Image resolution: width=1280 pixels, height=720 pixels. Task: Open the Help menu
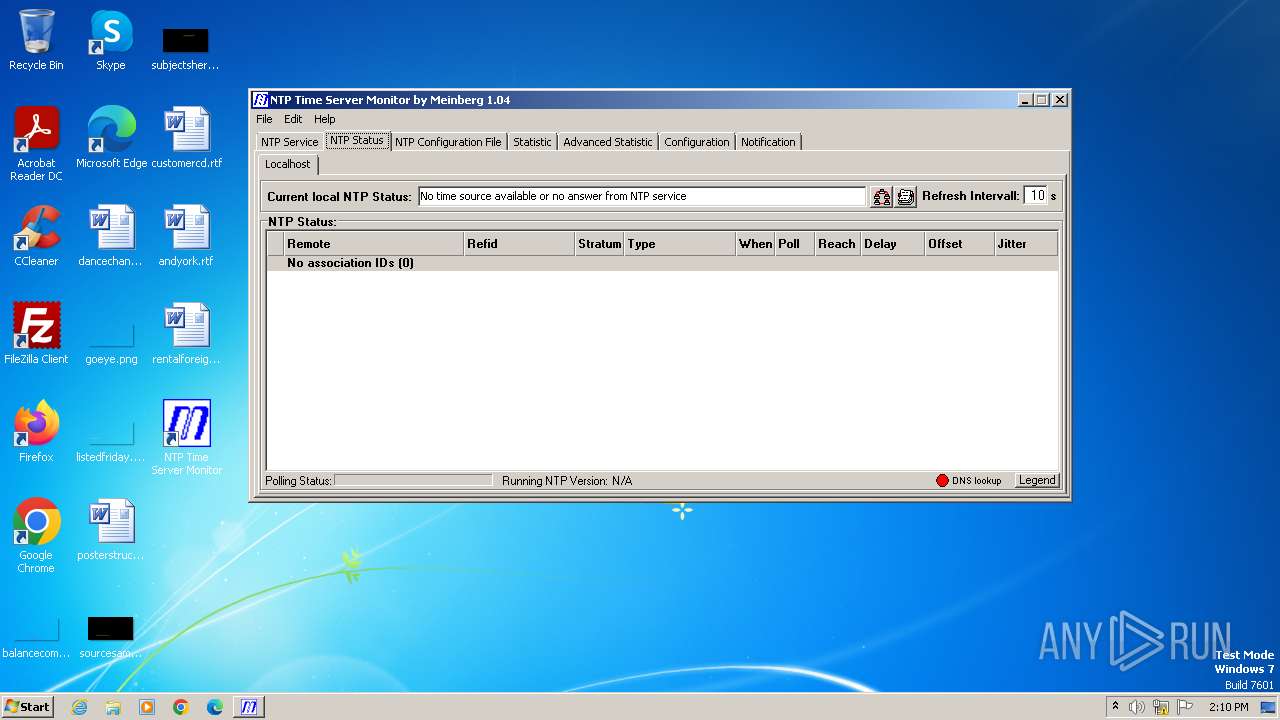point(325,119)
